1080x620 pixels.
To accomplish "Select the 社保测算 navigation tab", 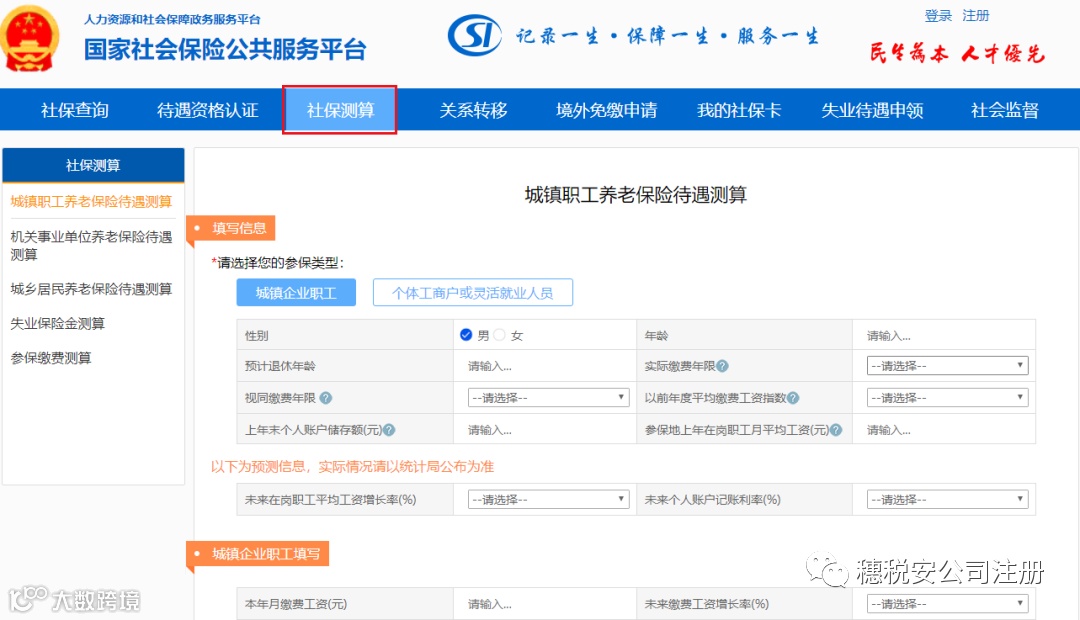I will pos(340,110).
